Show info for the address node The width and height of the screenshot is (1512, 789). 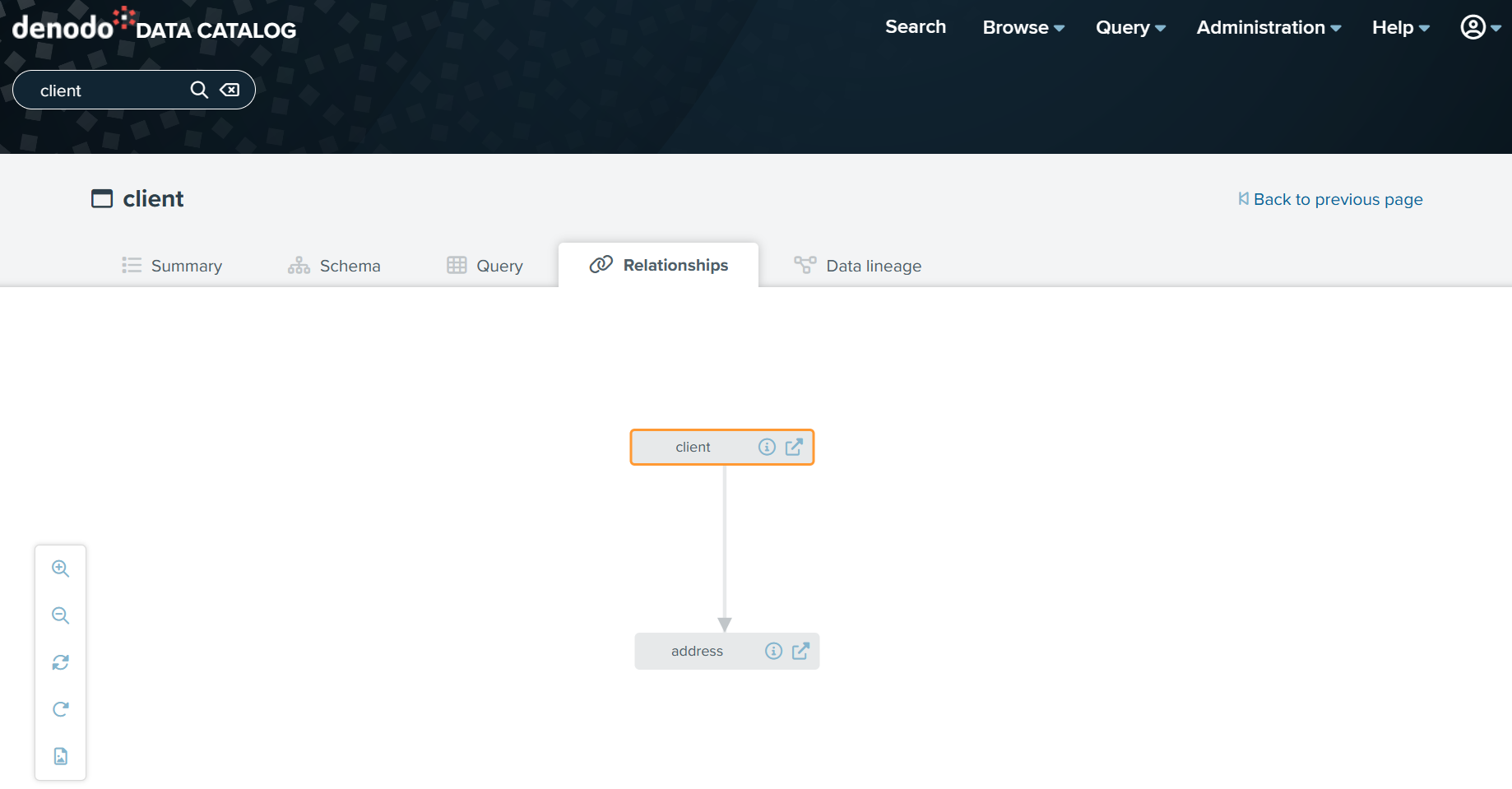(773, 651)
